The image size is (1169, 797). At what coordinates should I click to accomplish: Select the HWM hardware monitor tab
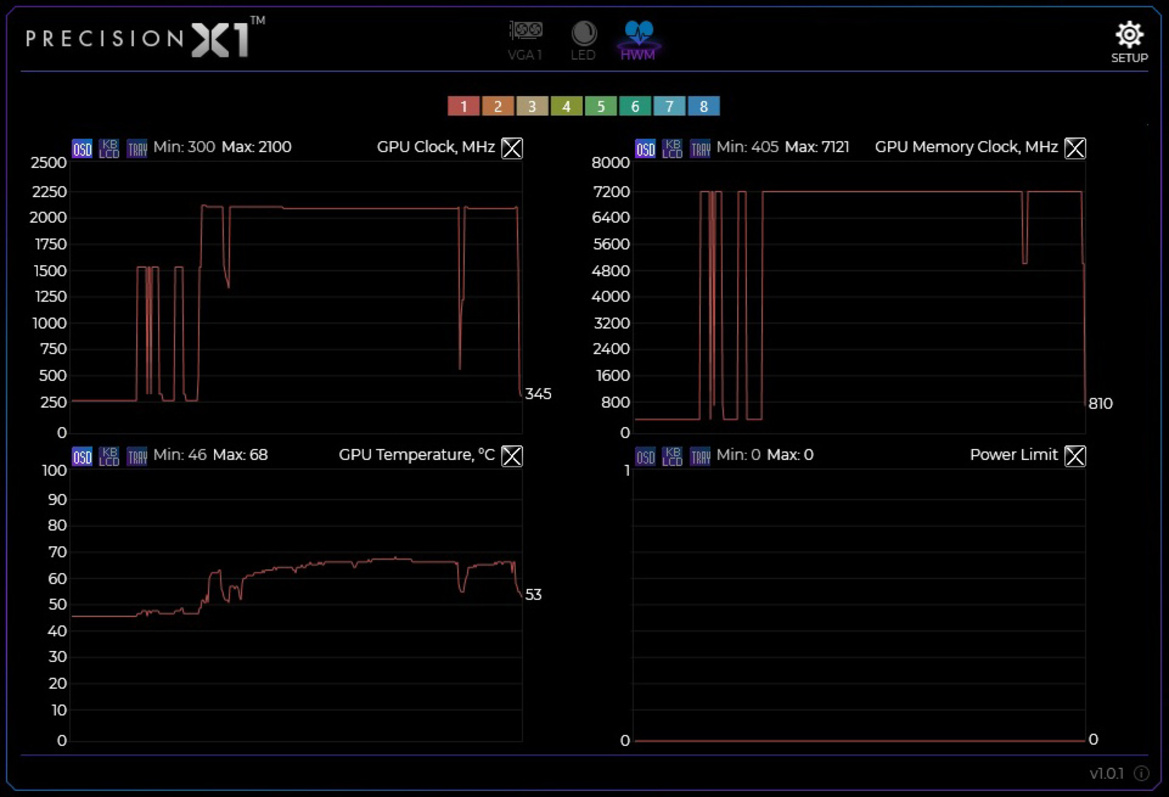(638, 40)
